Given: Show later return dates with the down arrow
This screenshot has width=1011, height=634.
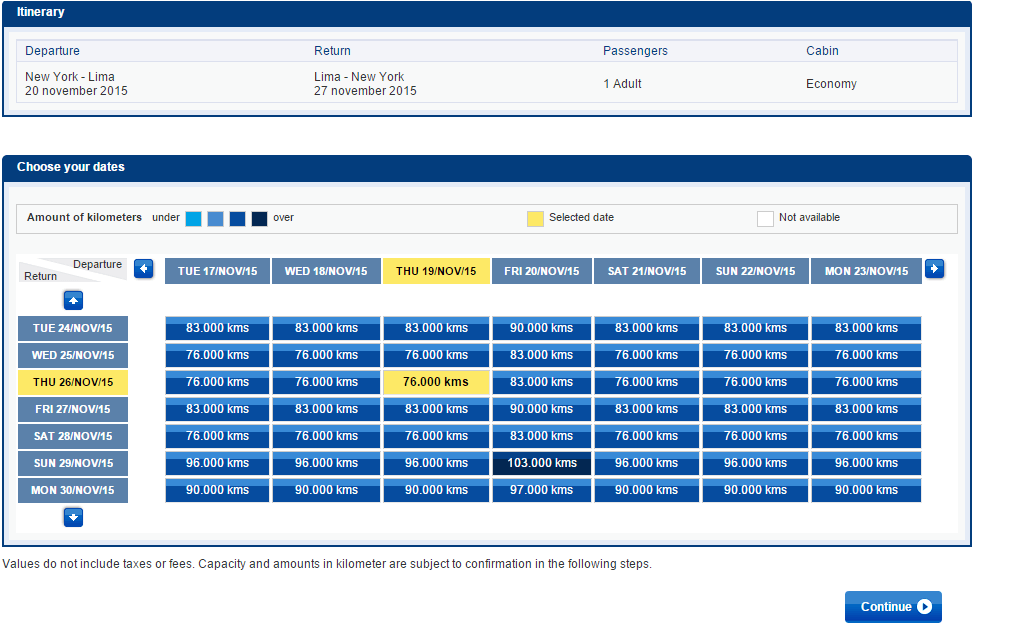Looking at the screenshot, I should coord(73,517).
